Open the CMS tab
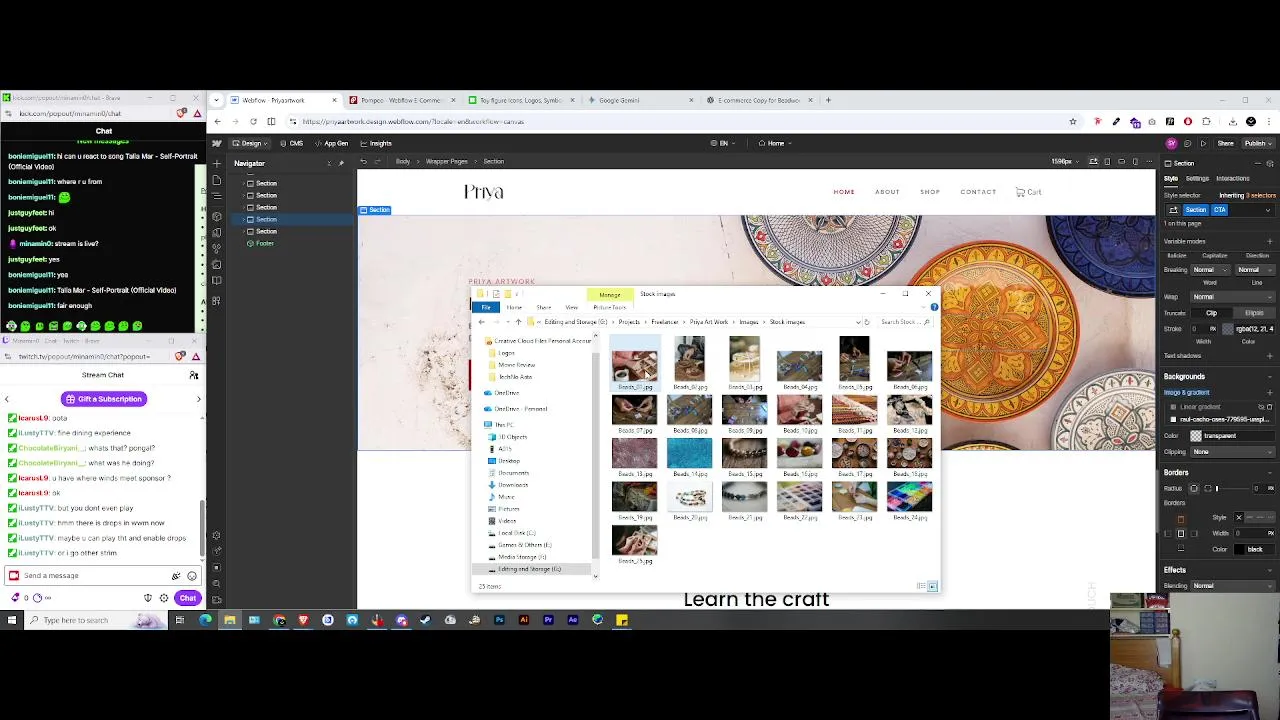The height and width of the screenshot is (720, 1280). (290, 143)
